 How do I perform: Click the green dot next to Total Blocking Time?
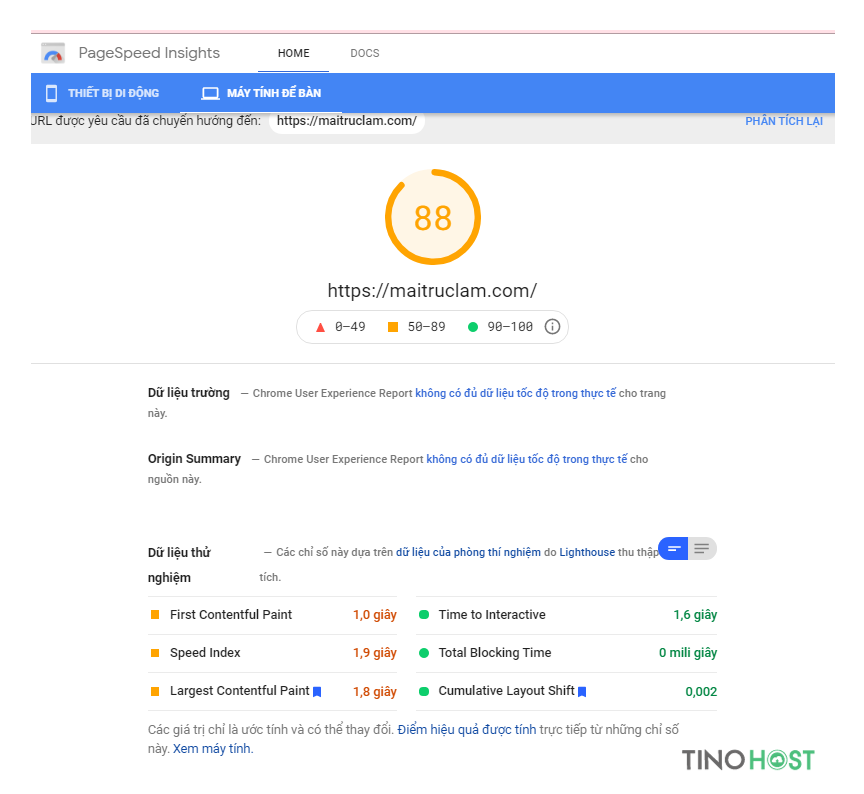[424, 653]
